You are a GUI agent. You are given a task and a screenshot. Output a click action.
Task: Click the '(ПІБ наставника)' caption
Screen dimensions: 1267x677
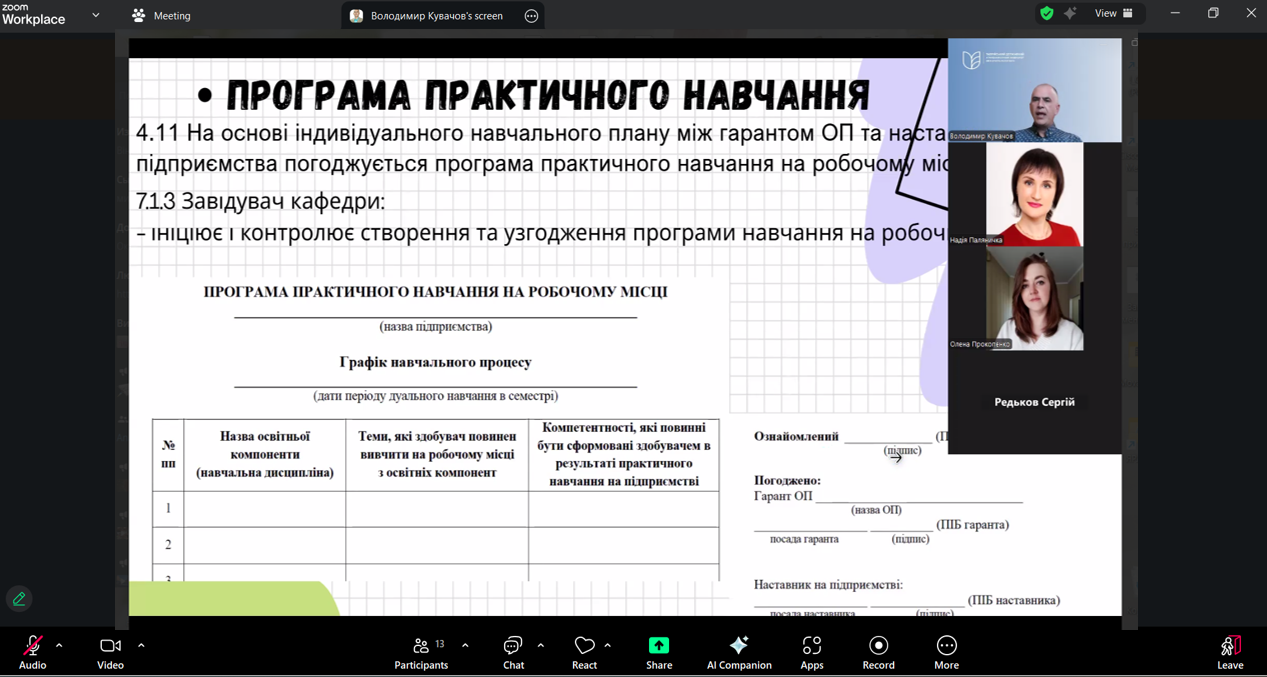(1014, 600)
